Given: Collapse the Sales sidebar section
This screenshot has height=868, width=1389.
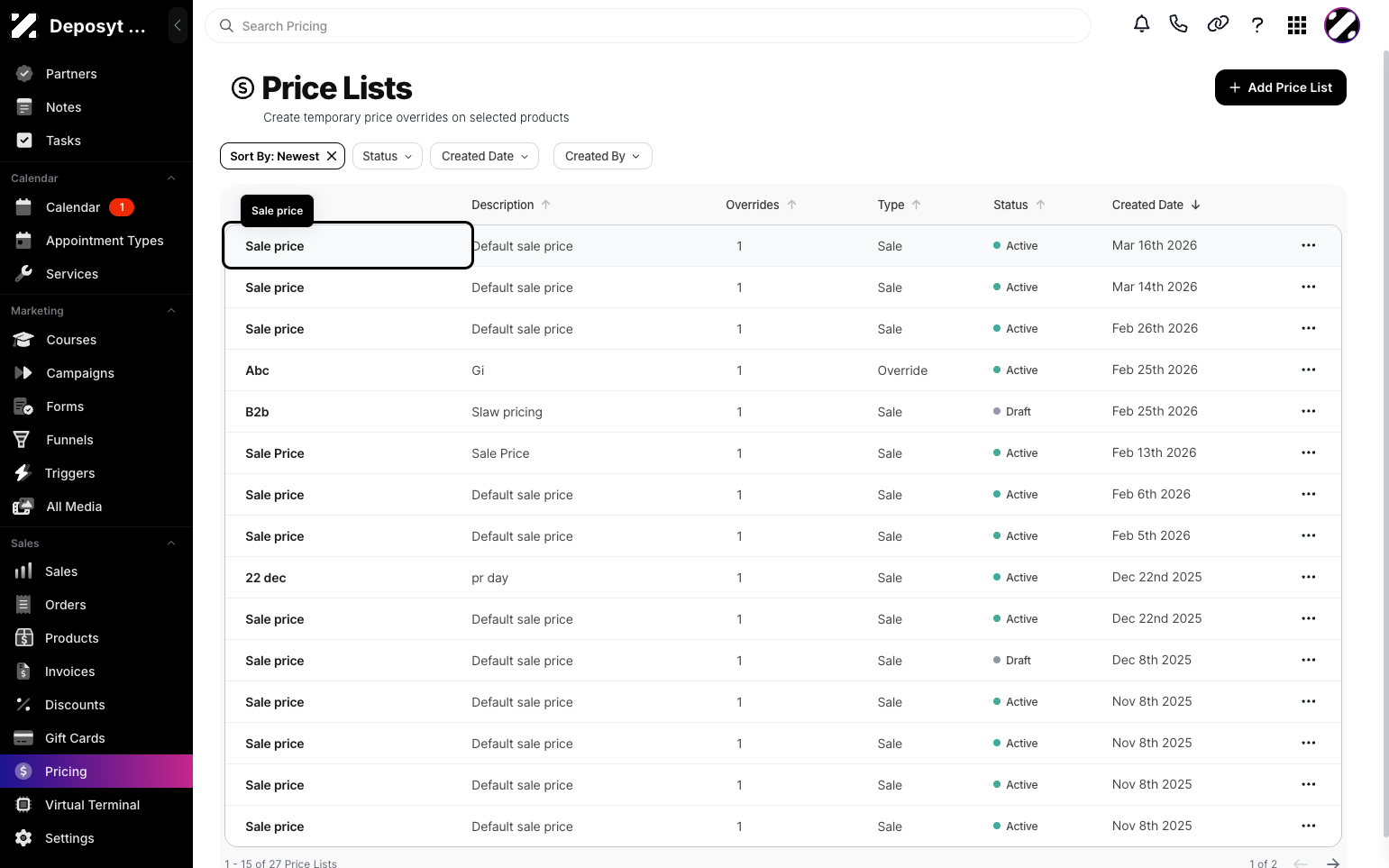Looking at the screenshot, I should [x=171, y=544].
